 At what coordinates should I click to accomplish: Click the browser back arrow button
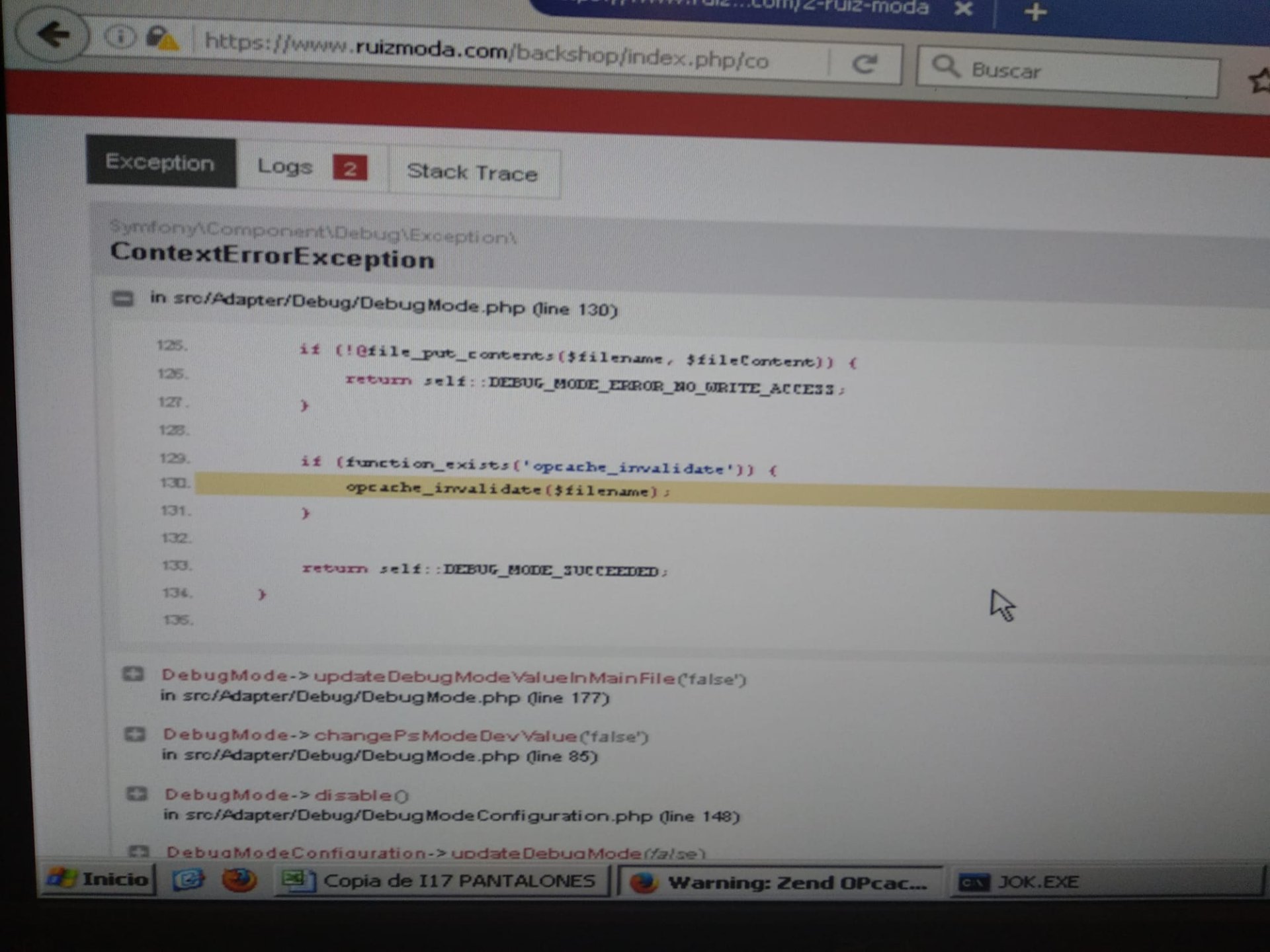tap(53, 34)
